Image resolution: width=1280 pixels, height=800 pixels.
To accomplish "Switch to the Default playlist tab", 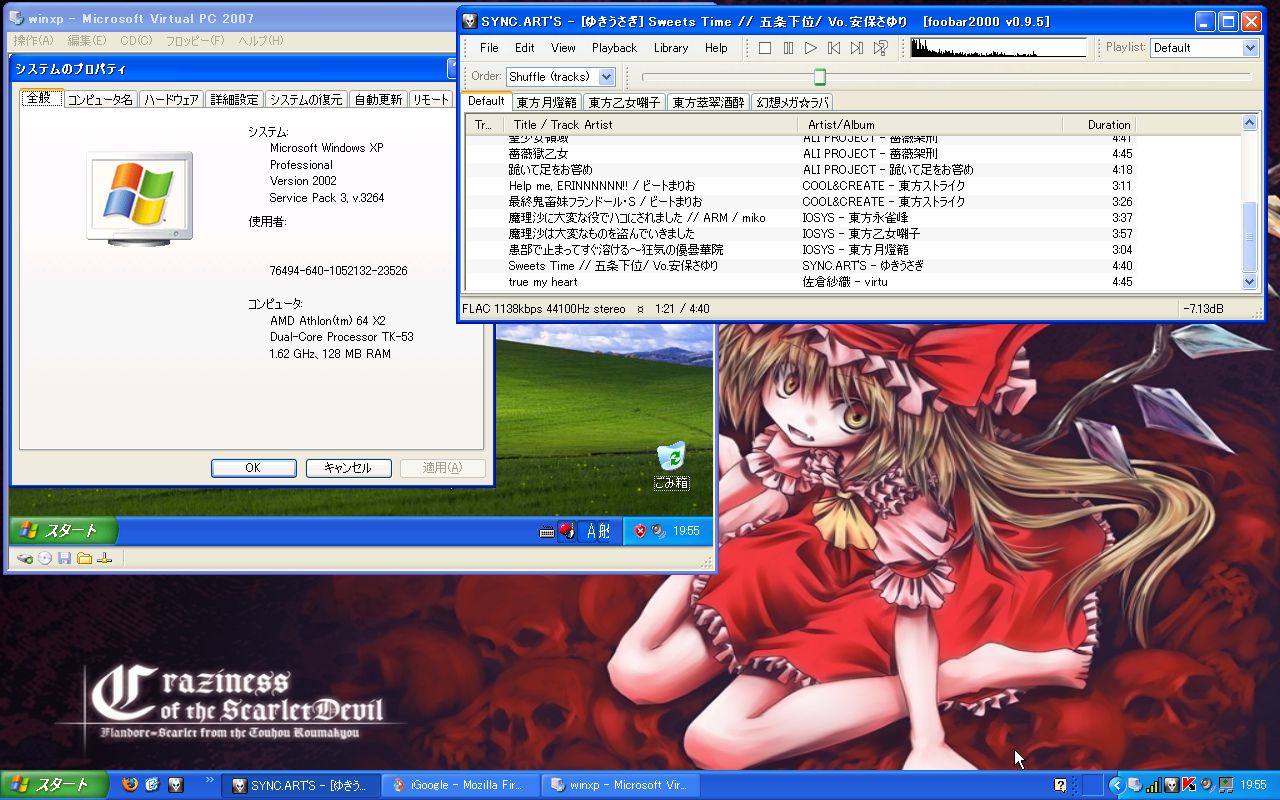I will (x=486, y=101).
